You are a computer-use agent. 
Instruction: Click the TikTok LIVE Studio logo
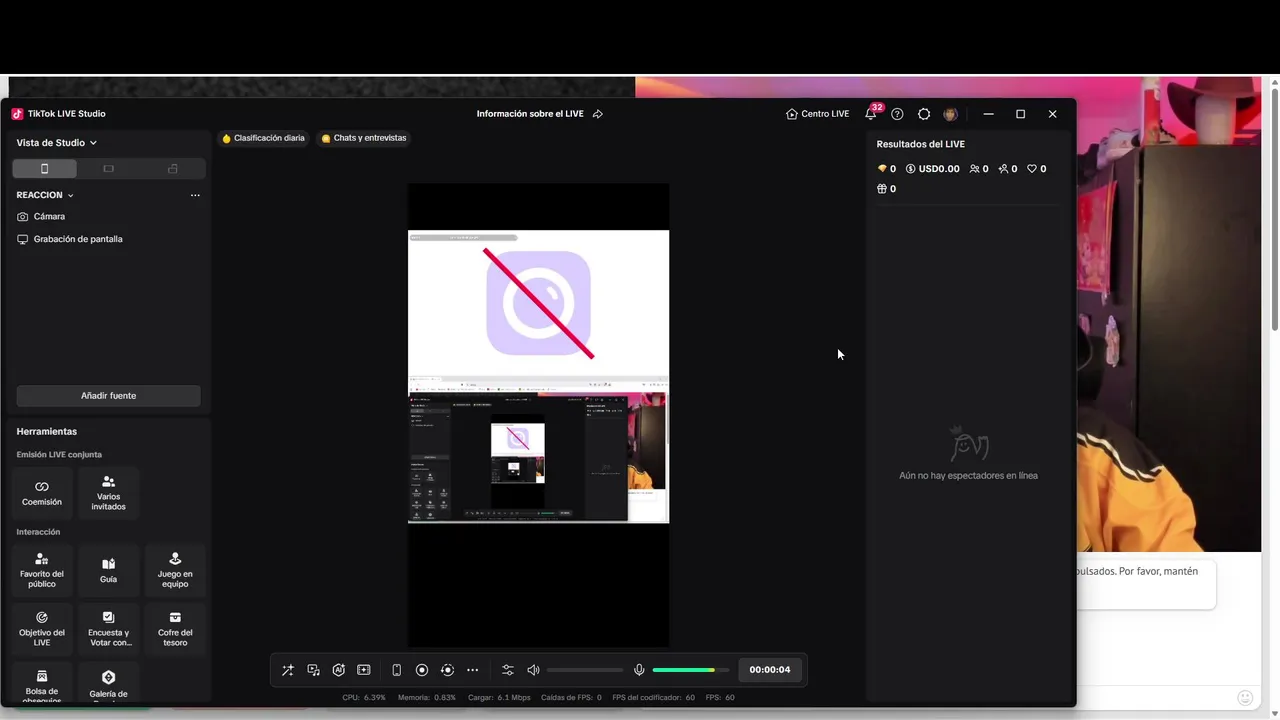(17, 114)
